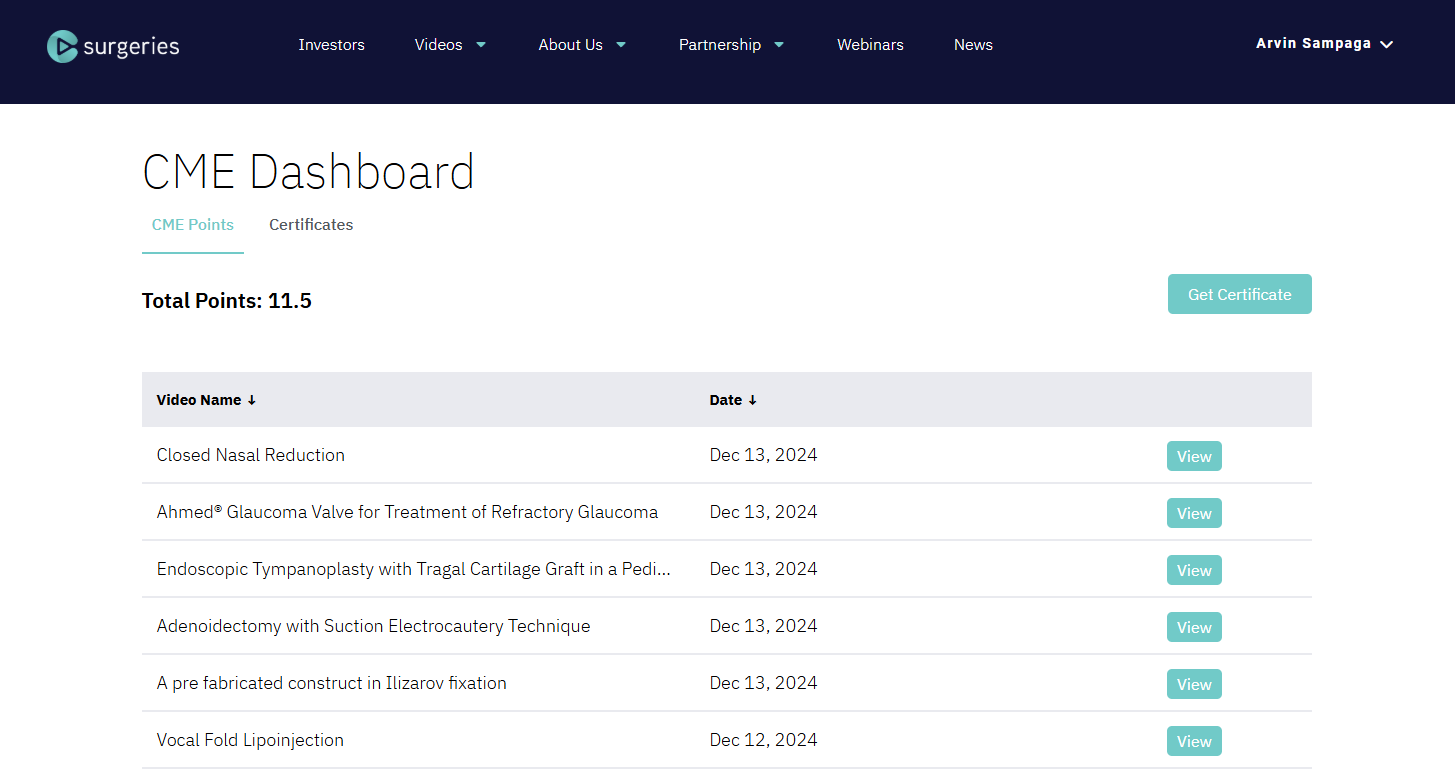Open the About Us menu item
This screenshot has height=770, width=1455.
coord(570,45)
